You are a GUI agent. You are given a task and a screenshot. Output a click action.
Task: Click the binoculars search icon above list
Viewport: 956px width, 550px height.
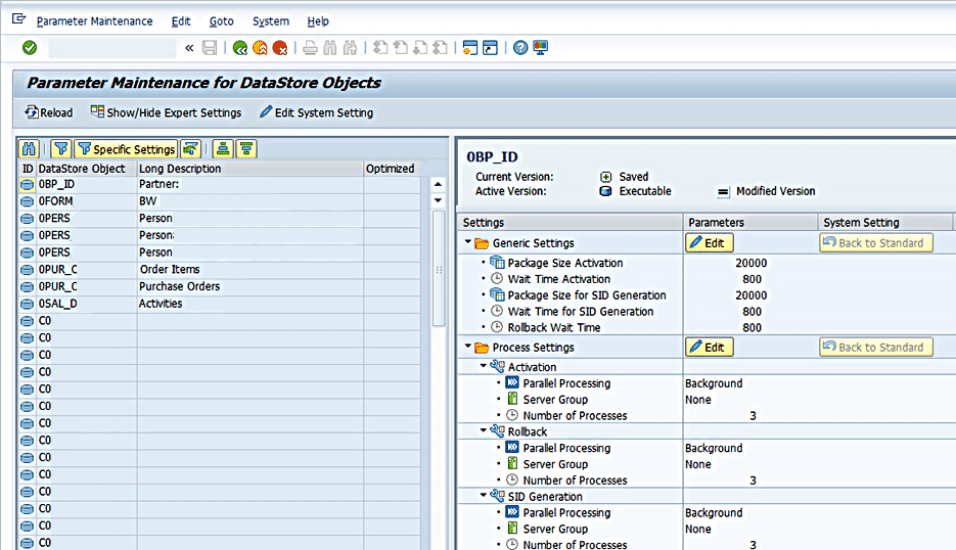tap(29, 149)
